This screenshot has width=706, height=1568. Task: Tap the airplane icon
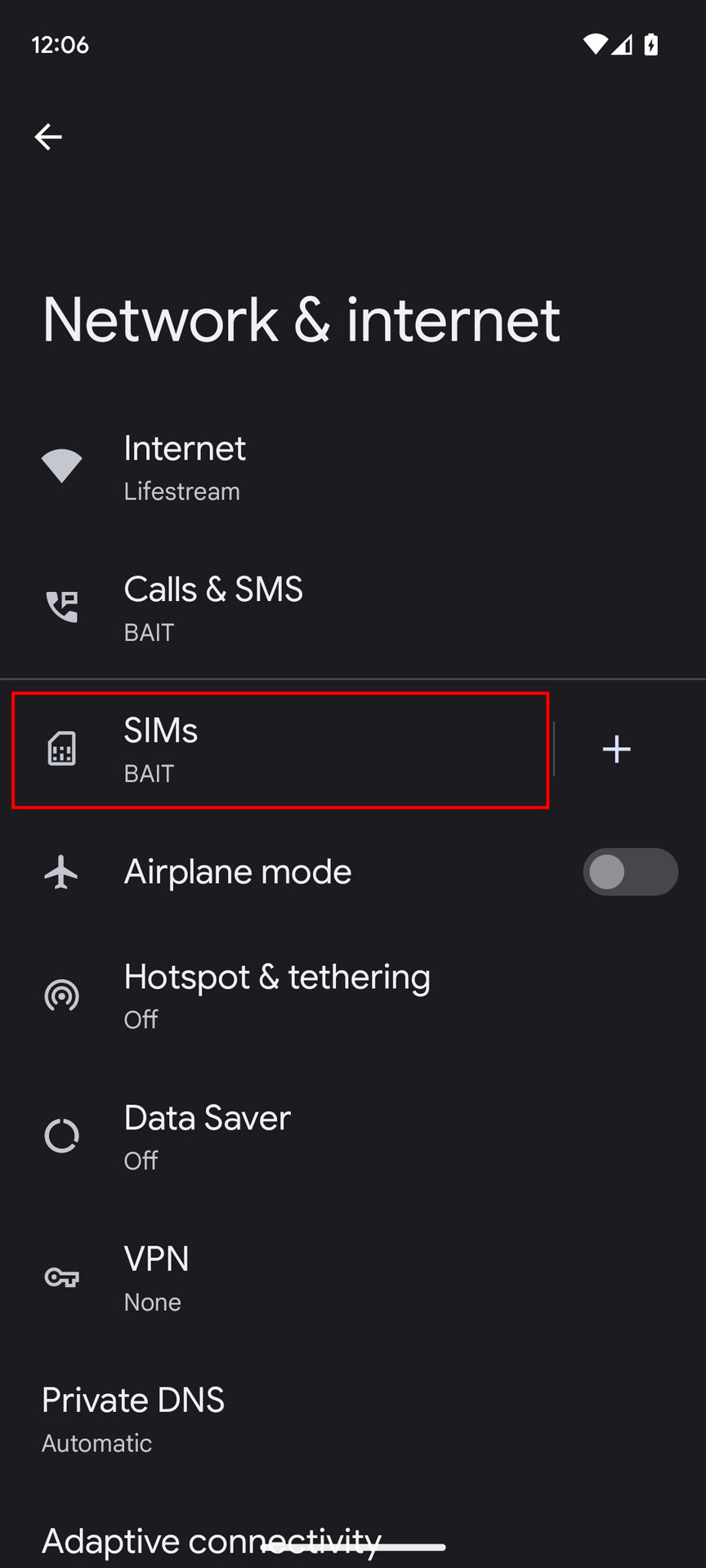(62, 872)
